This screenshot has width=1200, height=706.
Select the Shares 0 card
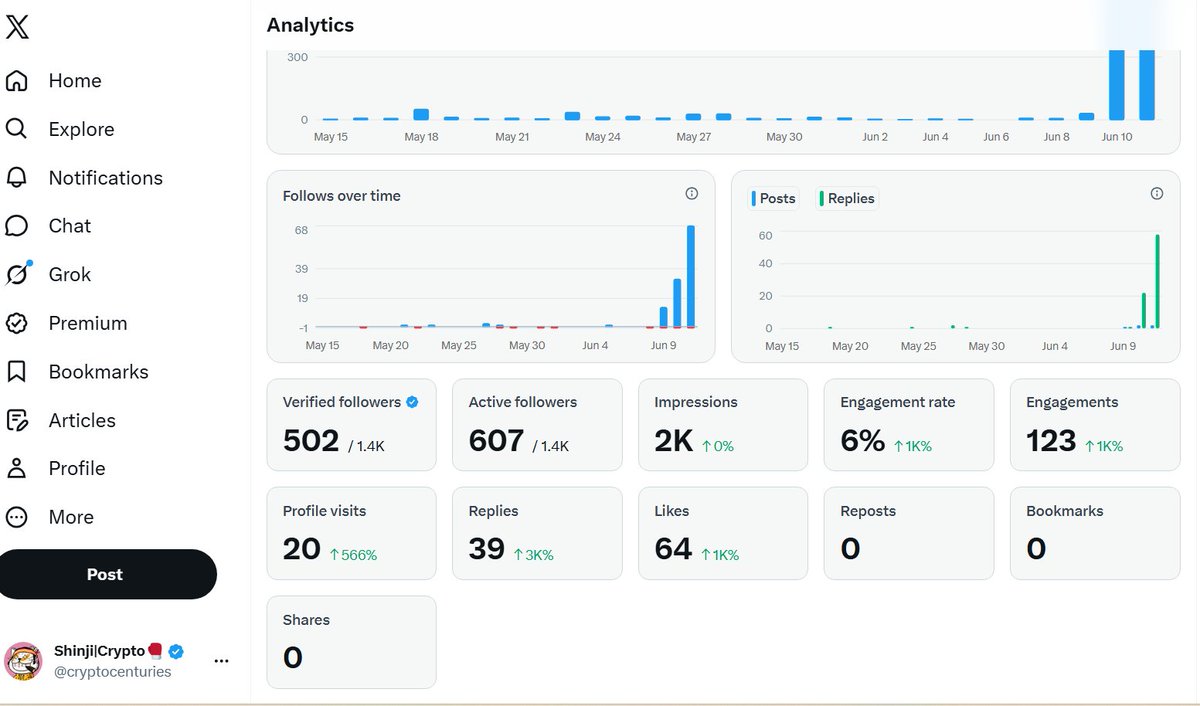coord(351,642)
